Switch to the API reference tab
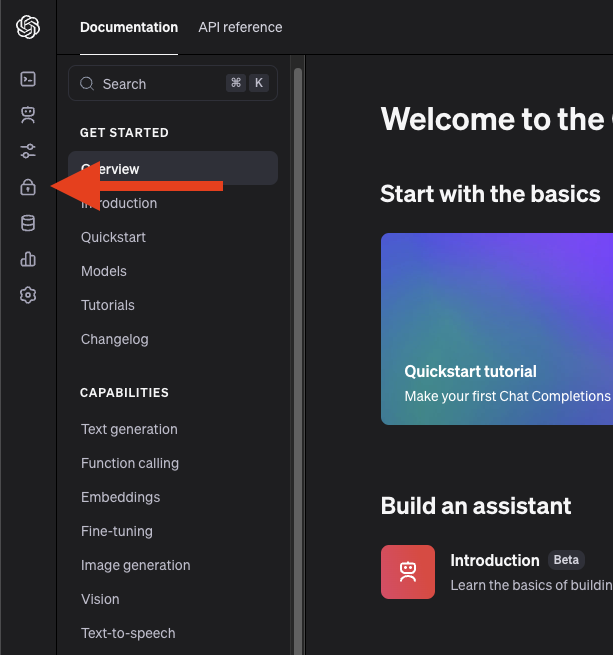The image size is (613, 655). tap(240, 27)
